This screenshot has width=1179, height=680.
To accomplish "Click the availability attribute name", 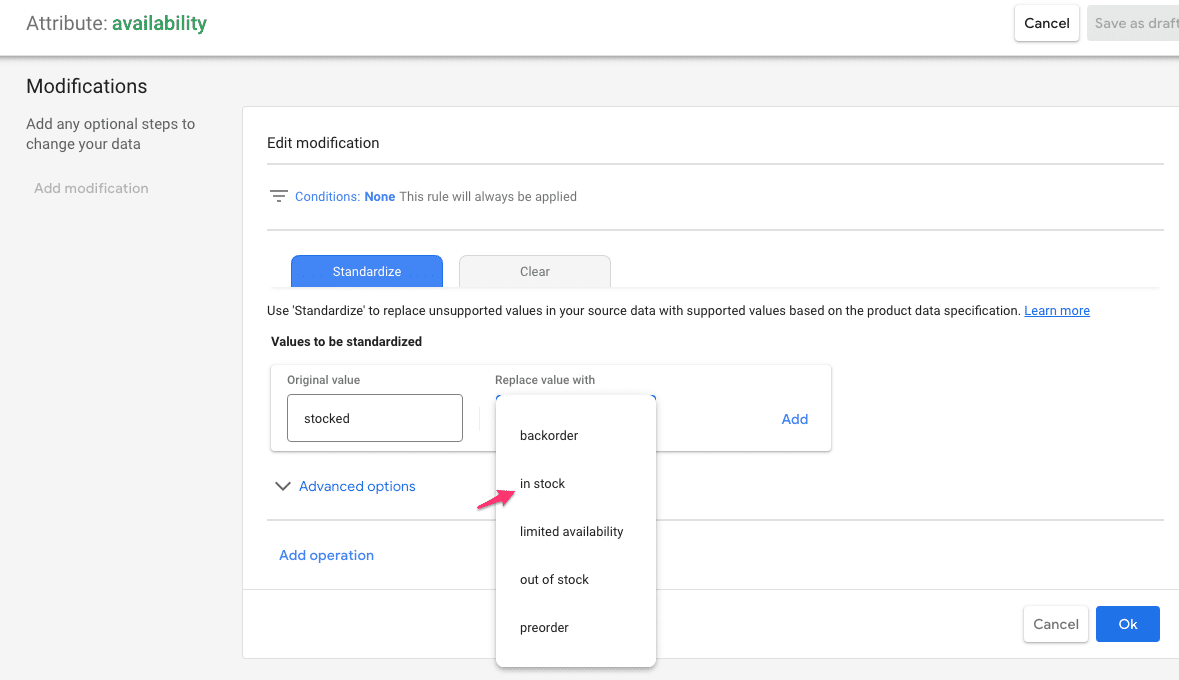I will click(160, 22).
